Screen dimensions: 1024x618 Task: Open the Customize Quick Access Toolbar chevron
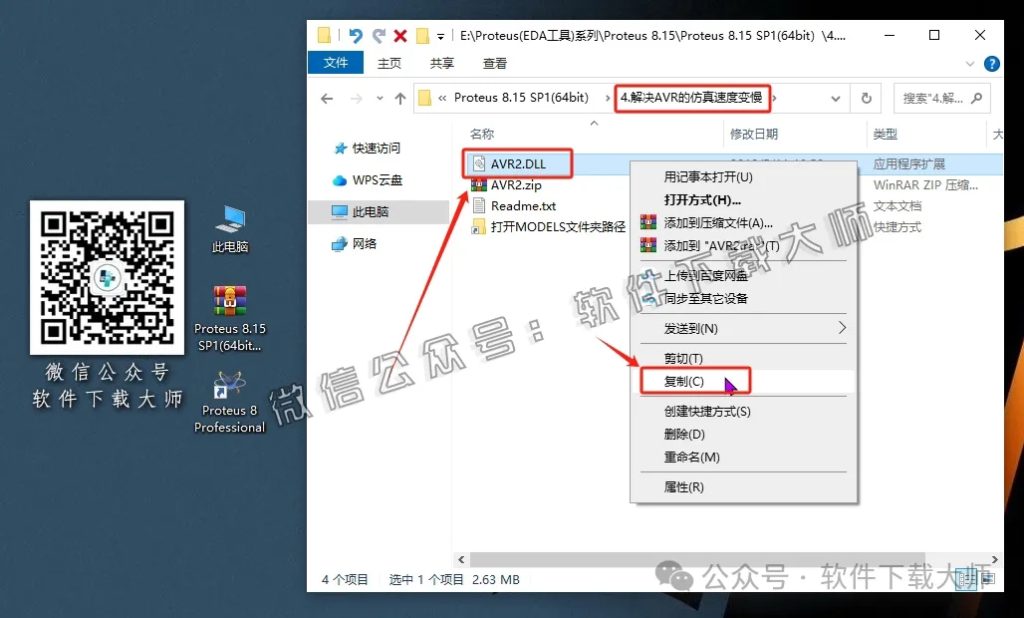[440, 35]
